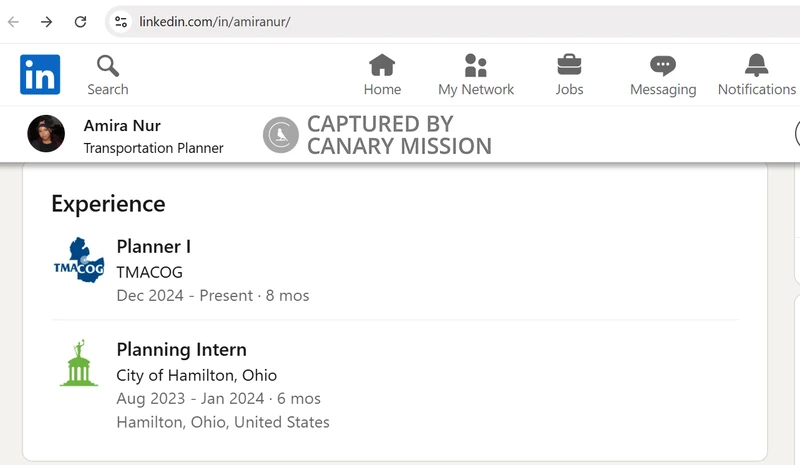800x465 pixels.
Task: Open Messaging from top navigation
Action: click(x=662, y=66)
